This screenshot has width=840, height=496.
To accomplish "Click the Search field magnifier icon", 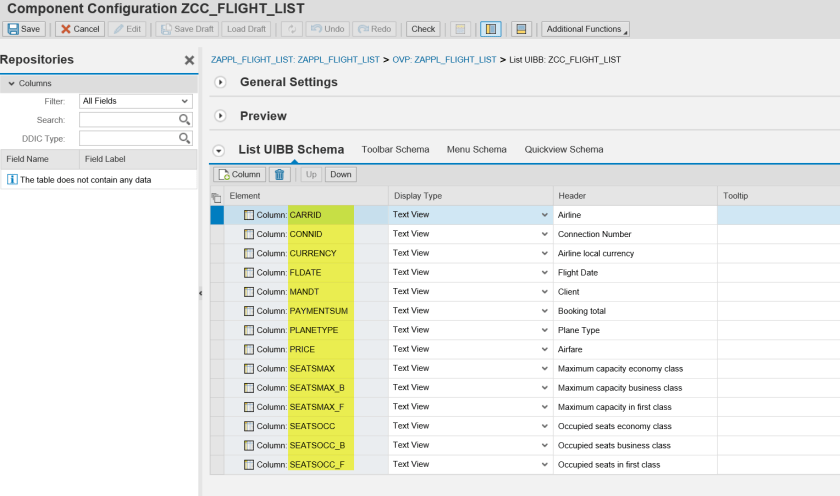I will click(x=185, y=120).
